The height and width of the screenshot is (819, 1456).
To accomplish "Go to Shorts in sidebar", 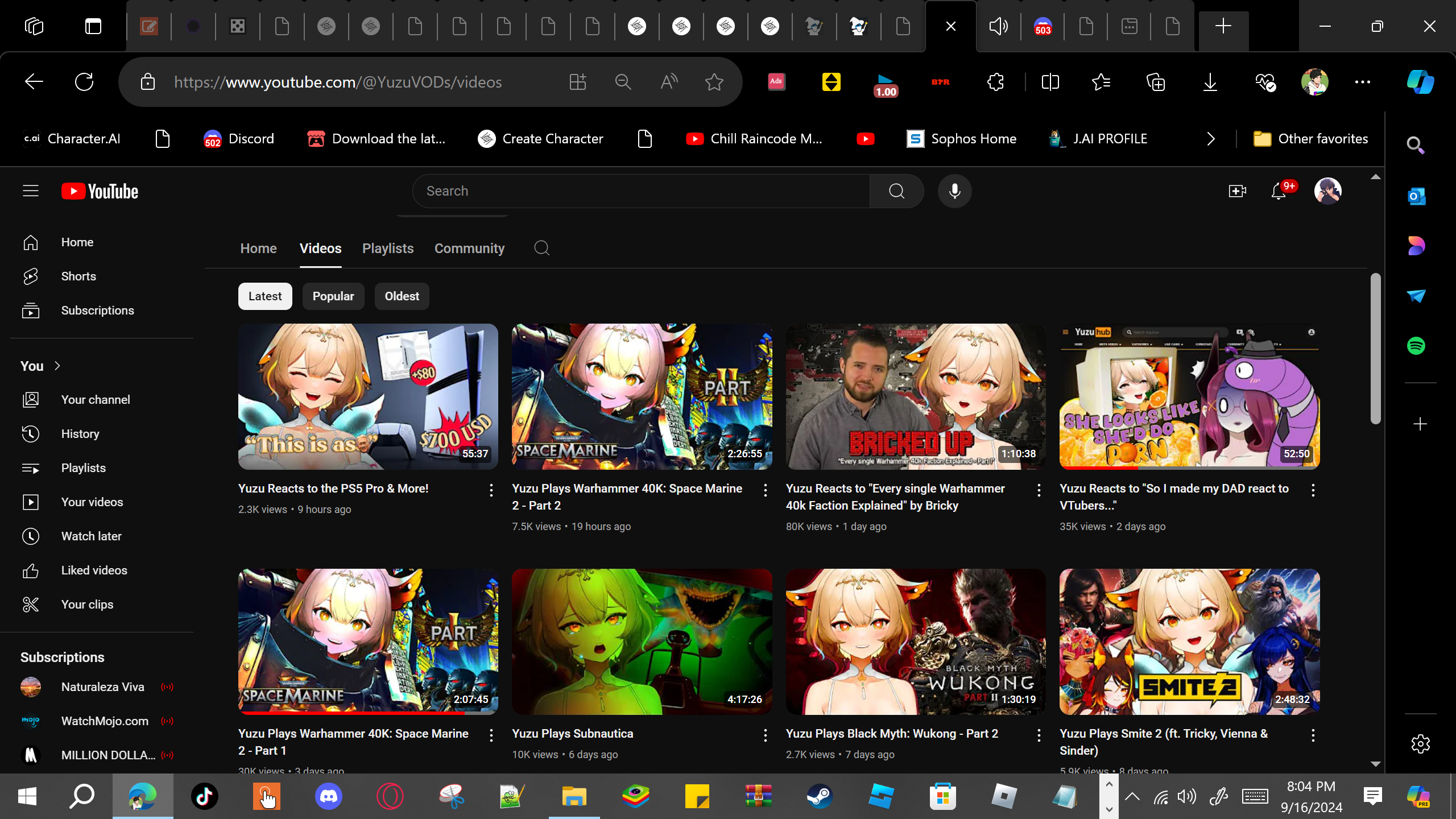I will [x=78, y=276].
